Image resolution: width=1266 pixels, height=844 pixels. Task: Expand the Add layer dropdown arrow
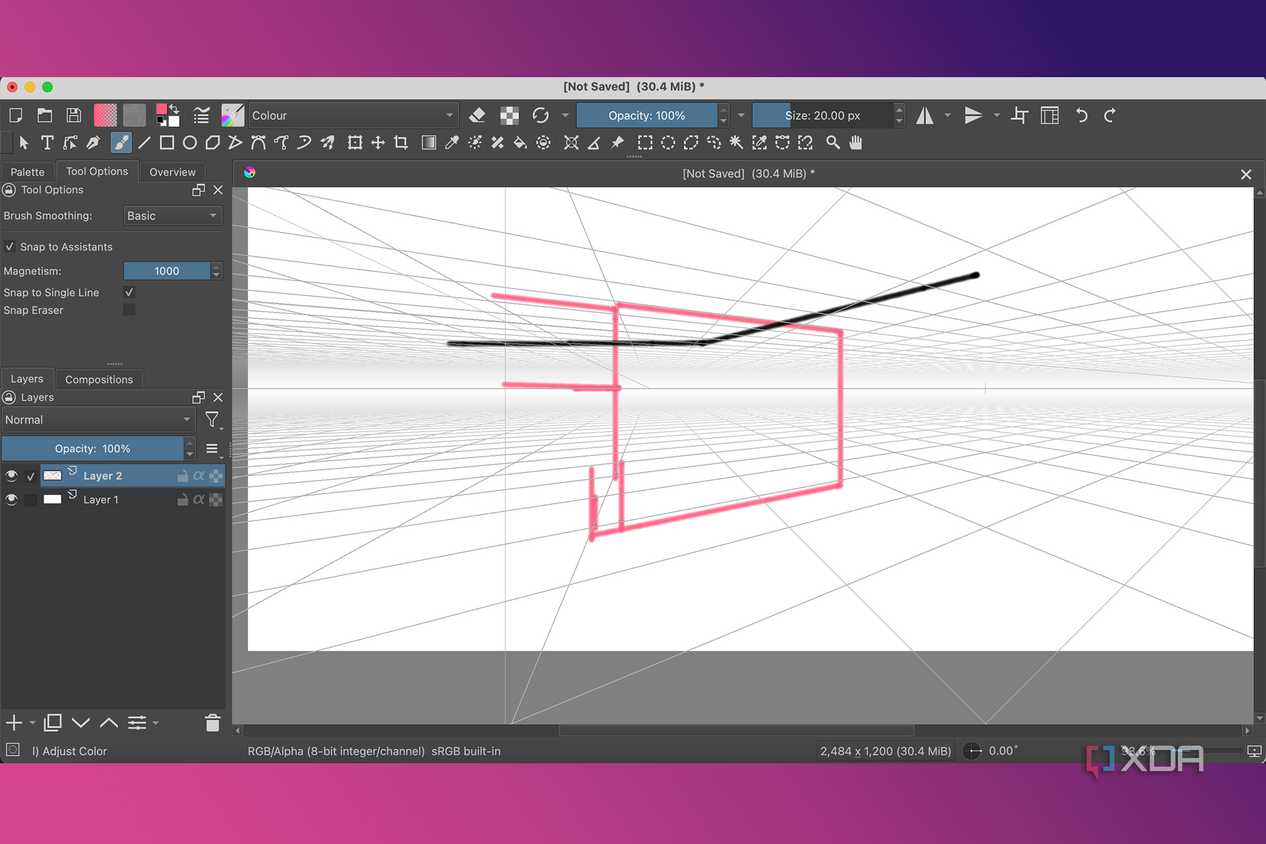click(33, 723)
